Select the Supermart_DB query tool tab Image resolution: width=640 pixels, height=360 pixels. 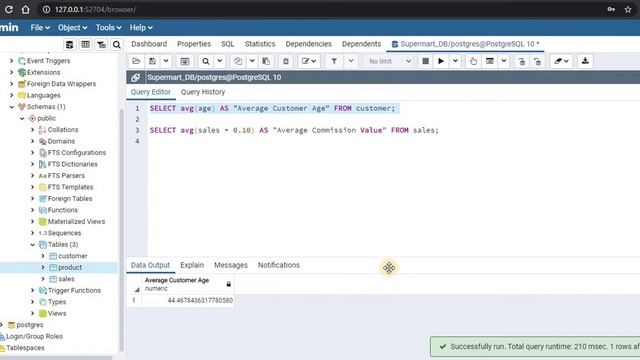click(465, 44)
